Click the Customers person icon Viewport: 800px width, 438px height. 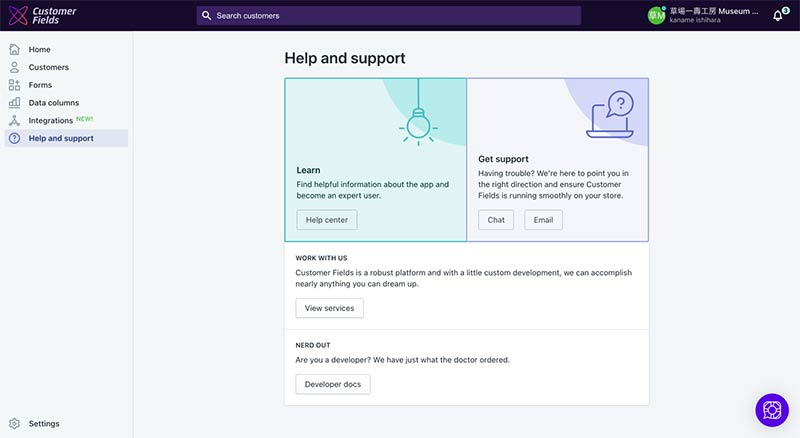14,67
